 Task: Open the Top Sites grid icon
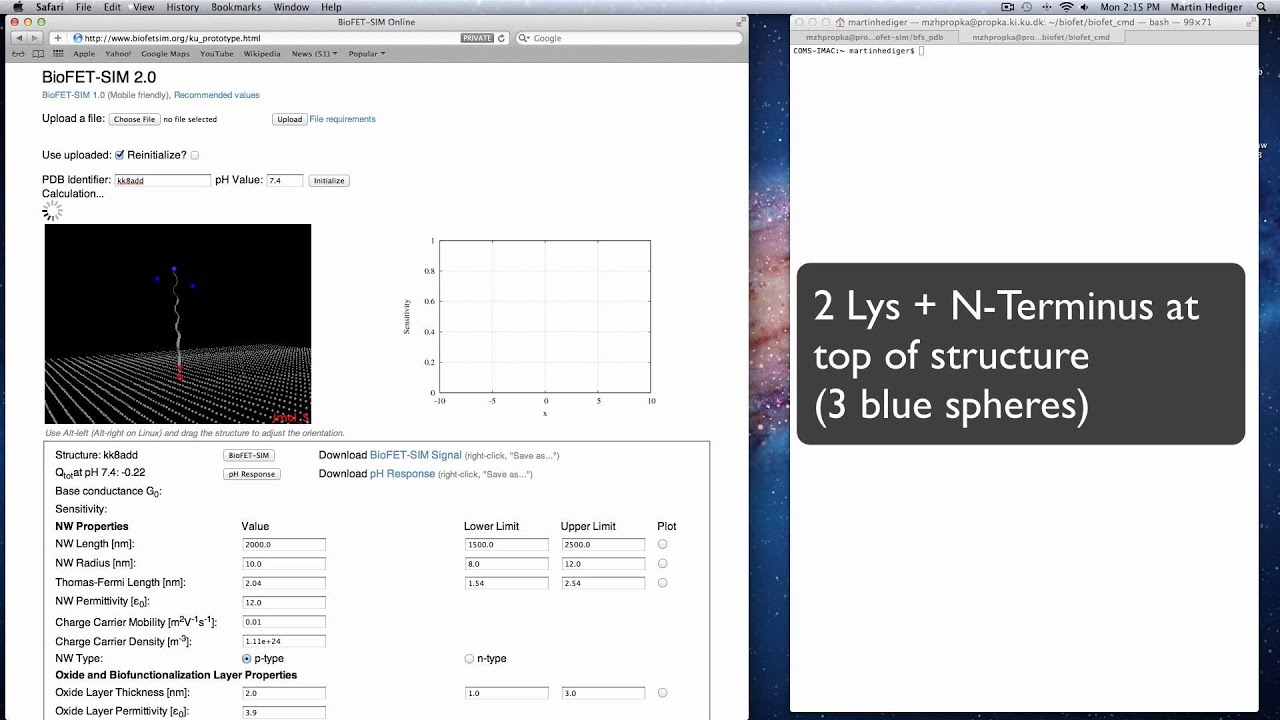(58, 54)
